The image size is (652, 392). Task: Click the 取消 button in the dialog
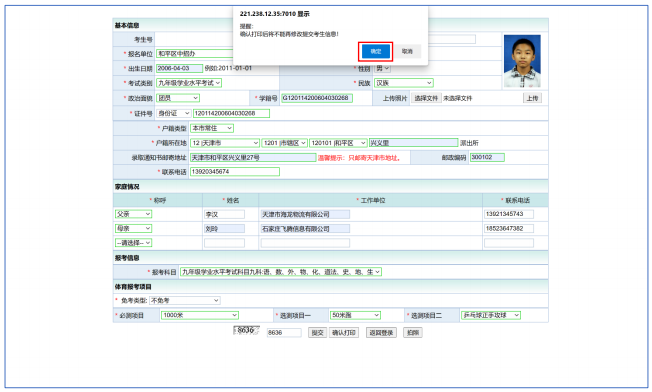pyautogui.click(x=407, y=52)
